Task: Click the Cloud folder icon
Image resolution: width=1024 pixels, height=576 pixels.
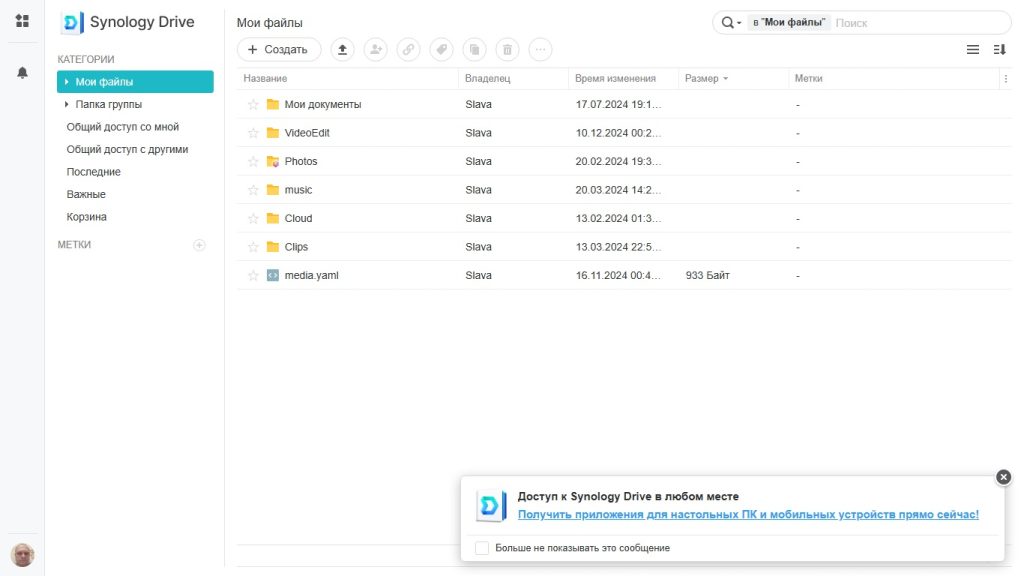Action: (x=273, y=218)
